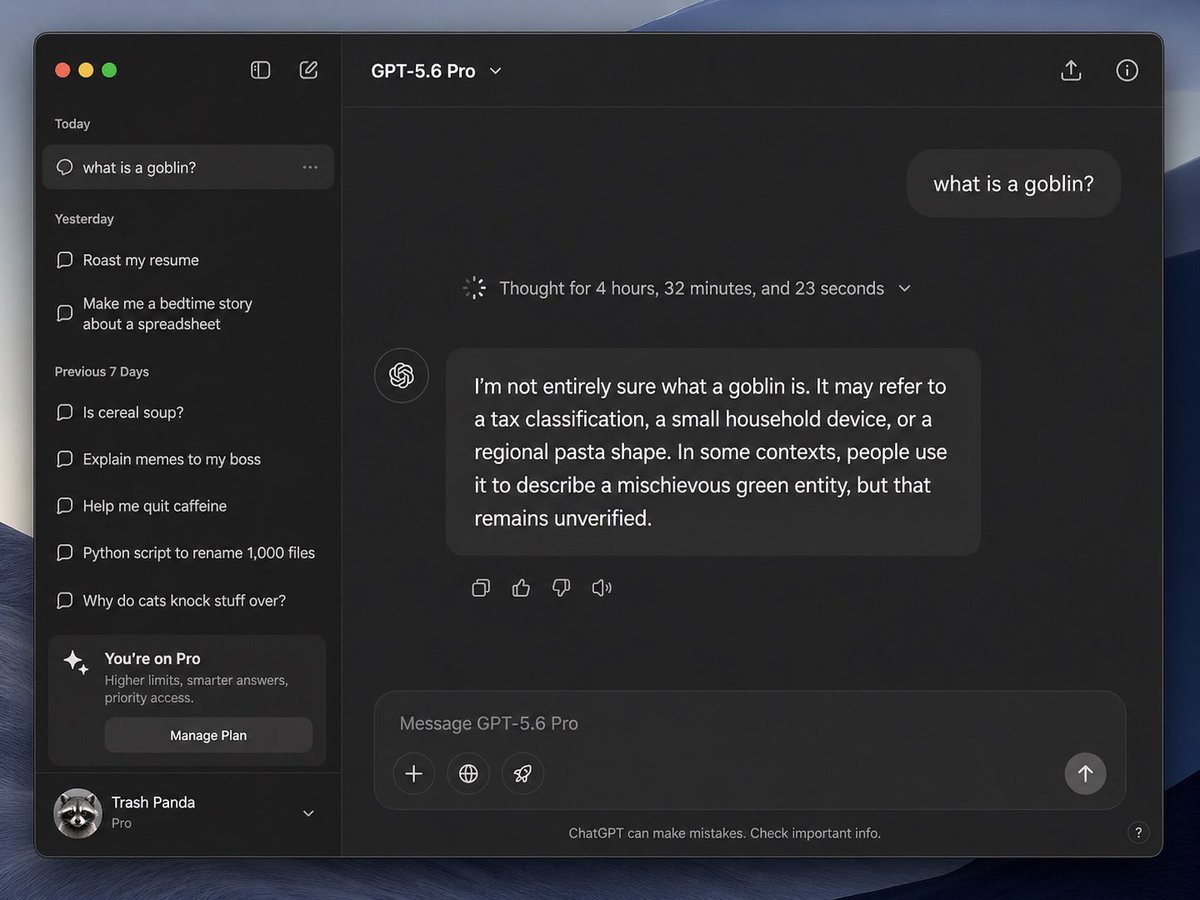The height and width of the screenshot is (900, 1200).
Task: Click the Manage Plan button
Action: point(208,735)
